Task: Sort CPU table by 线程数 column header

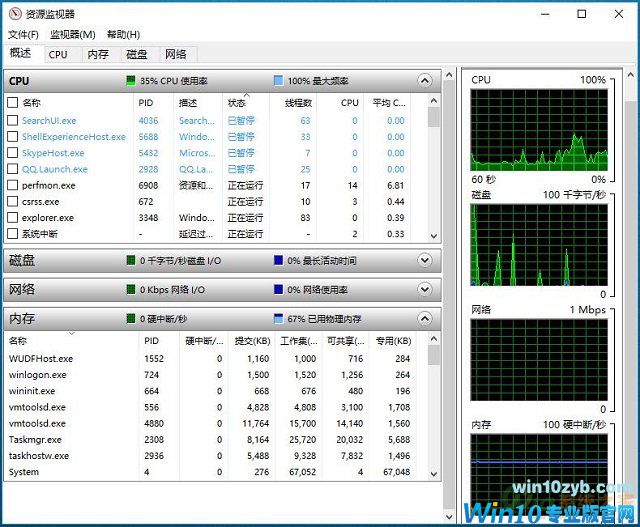Action: tap(293, 102)
